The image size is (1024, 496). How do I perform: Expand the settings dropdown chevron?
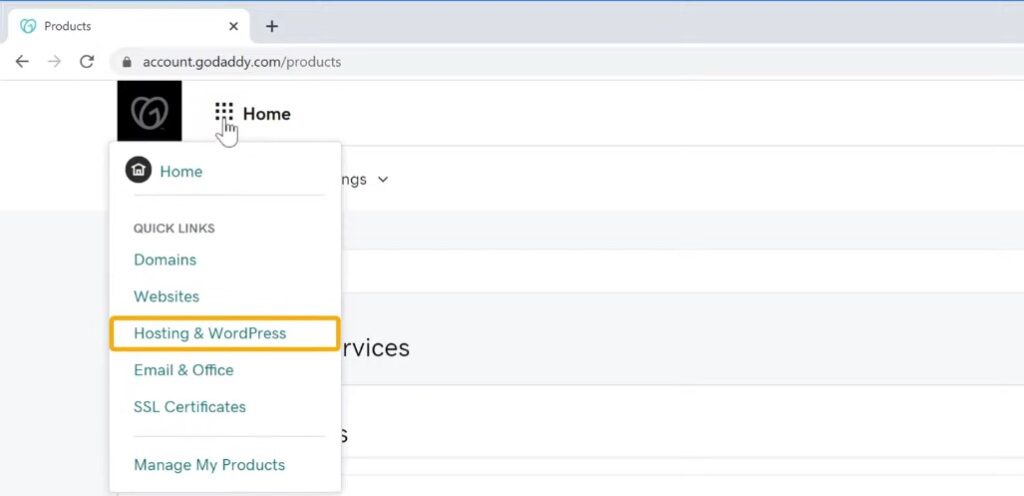pos(383,179)
